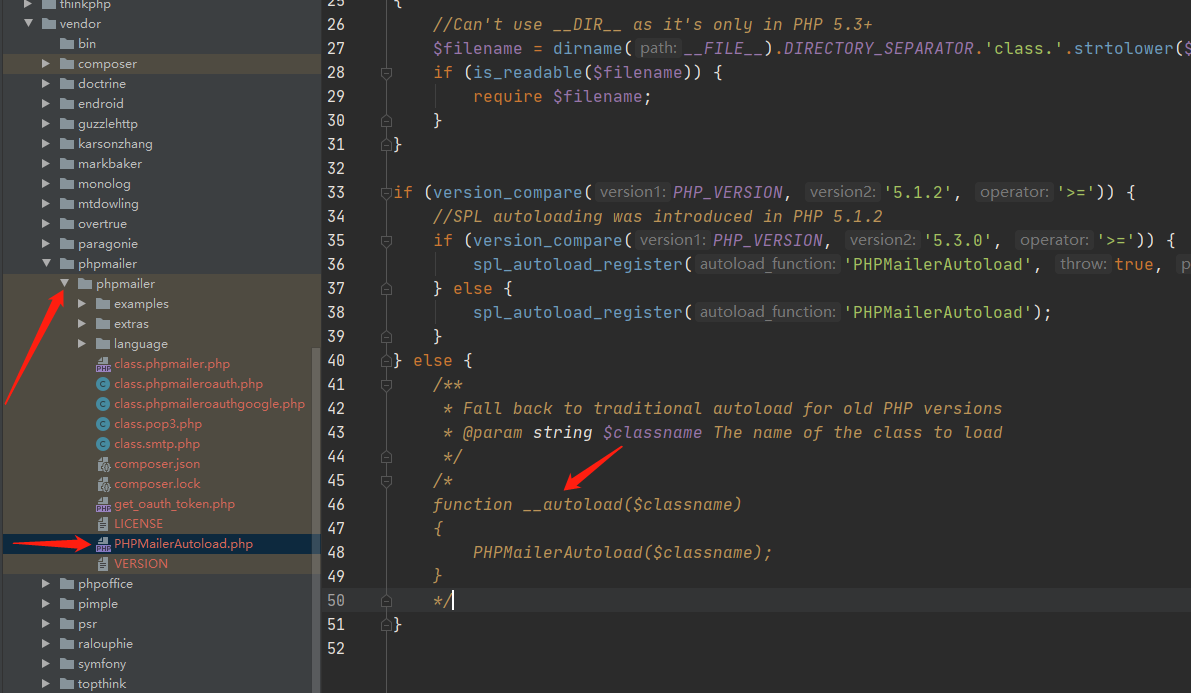Expand the paragonie folder arrow
This screenshot has width=1191, height=693.
[x=46, y=244]
